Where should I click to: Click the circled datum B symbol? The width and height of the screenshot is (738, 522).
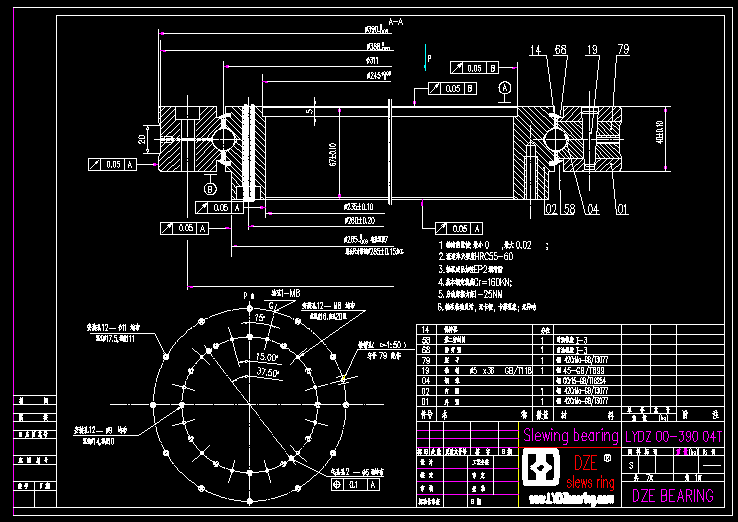pyautogui.click(x=210, y=187)
